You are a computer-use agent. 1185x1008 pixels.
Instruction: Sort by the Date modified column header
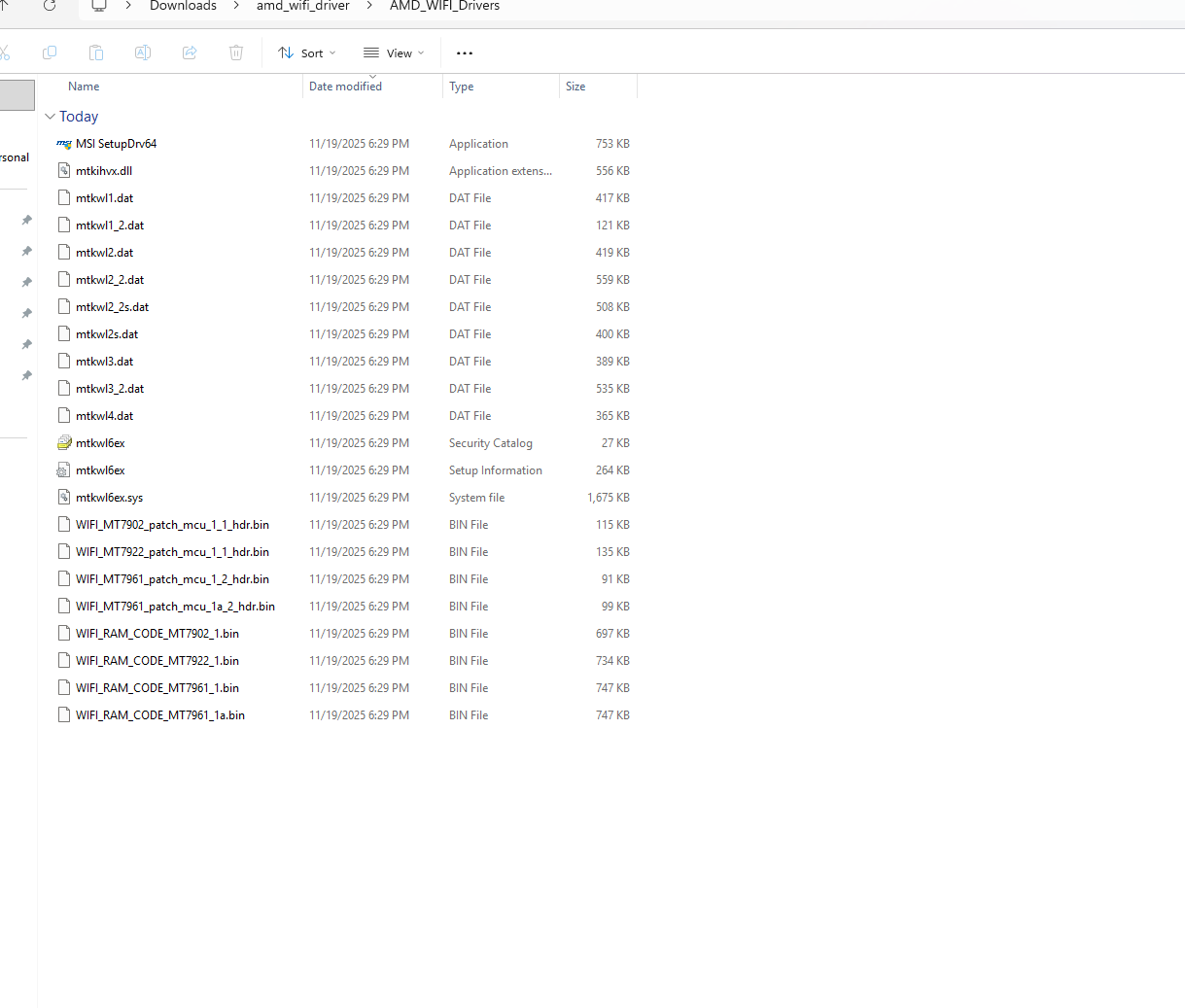pos(345,87)
